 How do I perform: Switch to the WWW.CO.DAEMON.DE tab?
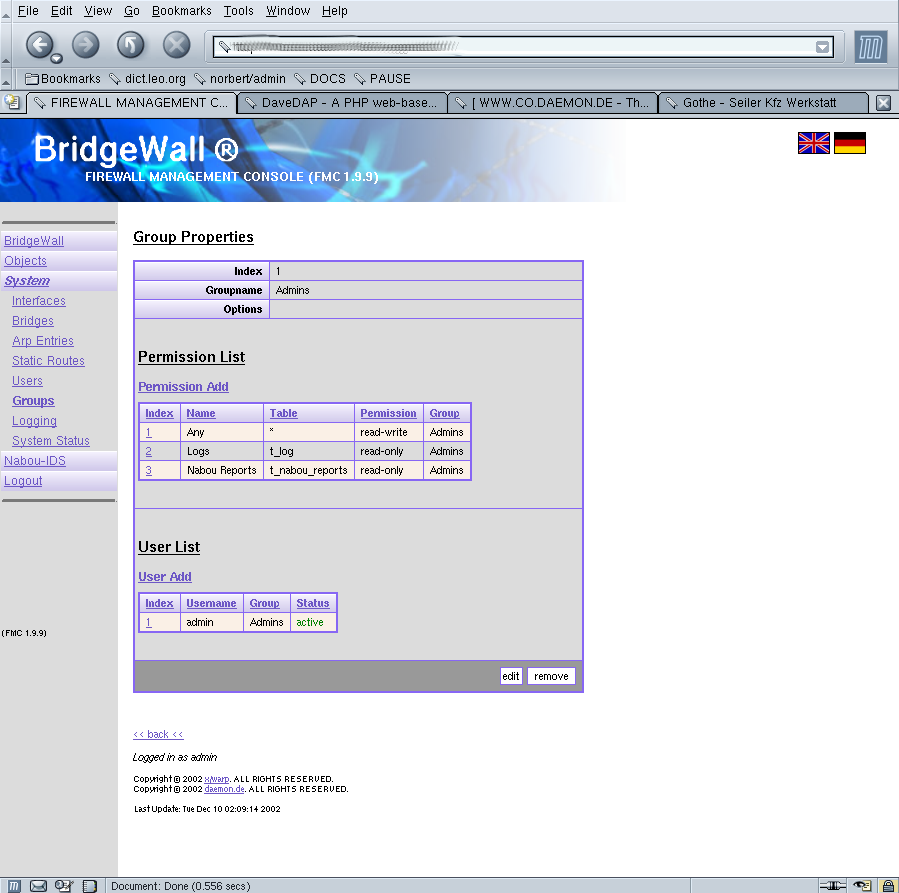coord(553,103)
